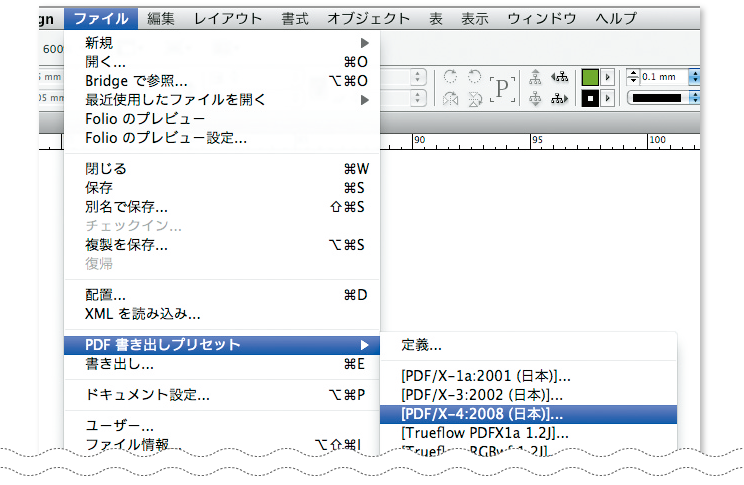Click the green fill color swatch
The width and height of the screenshot is (744, 485).
click(x=590, y=77)
